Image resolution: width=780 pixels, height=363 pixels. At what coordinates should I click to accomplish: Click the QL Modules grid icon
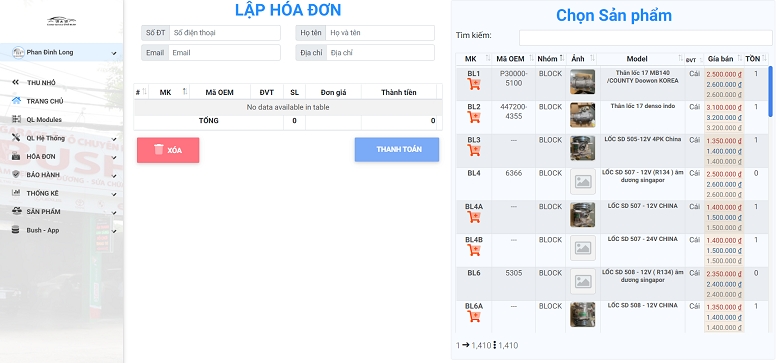click(x=16, y=119)
